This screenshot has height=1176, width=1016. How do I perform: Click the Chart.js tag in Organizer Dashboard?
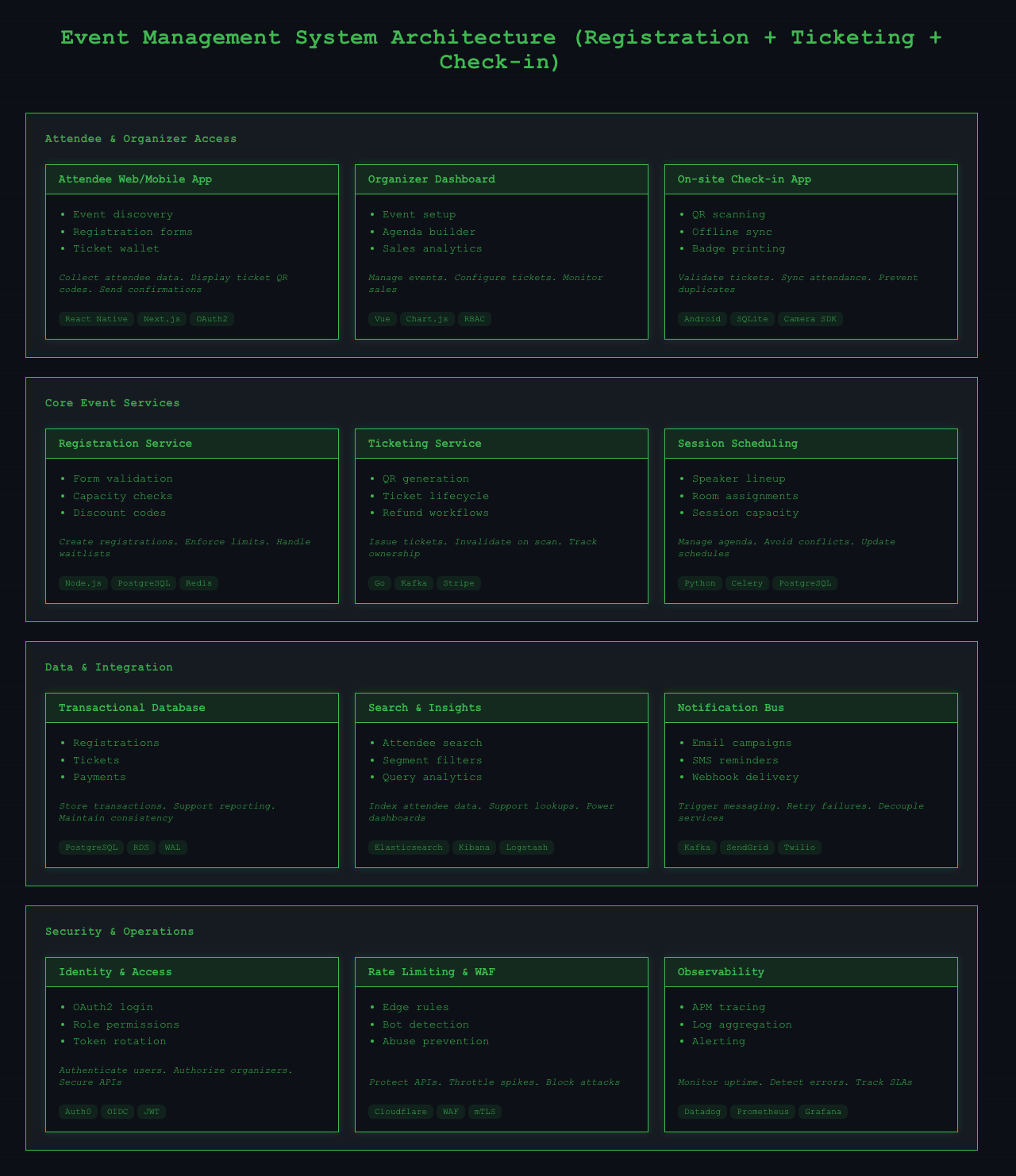pyautogui.click(x=425, y=319)
